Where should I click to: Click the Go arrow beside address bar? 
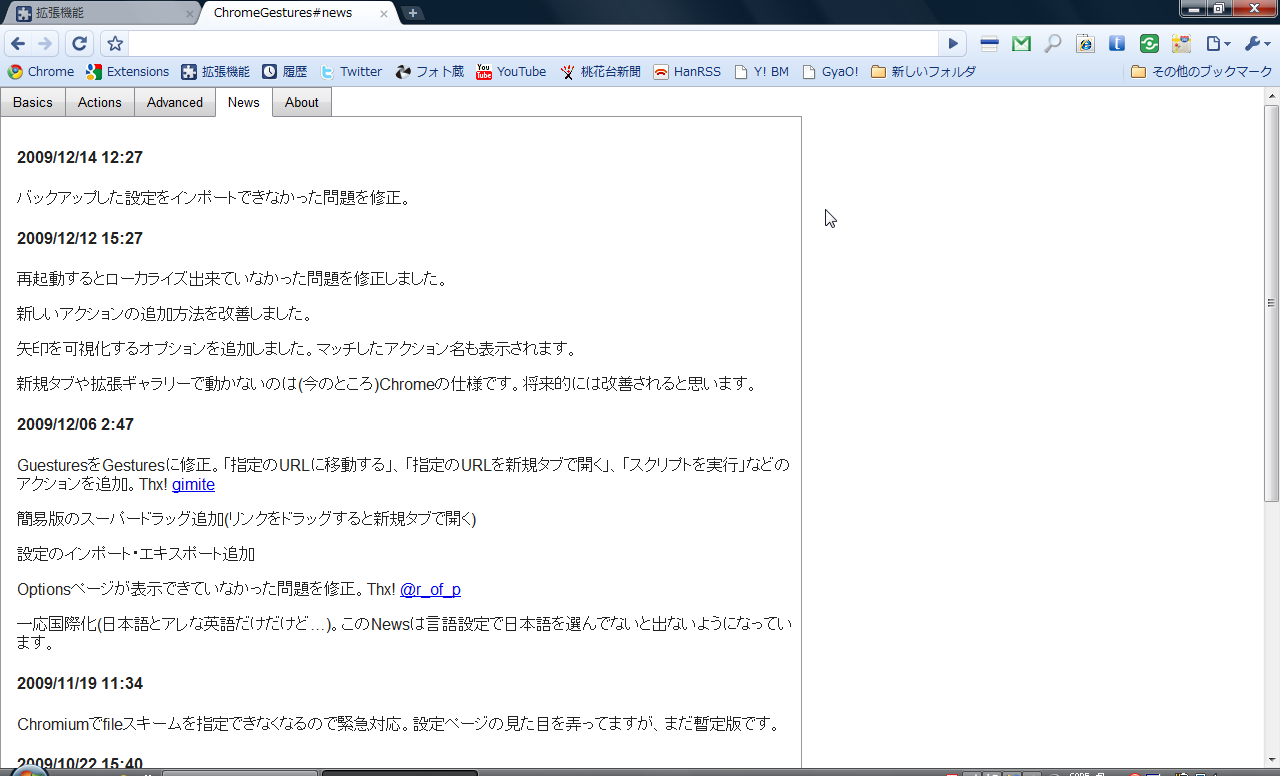coord(953,44)
